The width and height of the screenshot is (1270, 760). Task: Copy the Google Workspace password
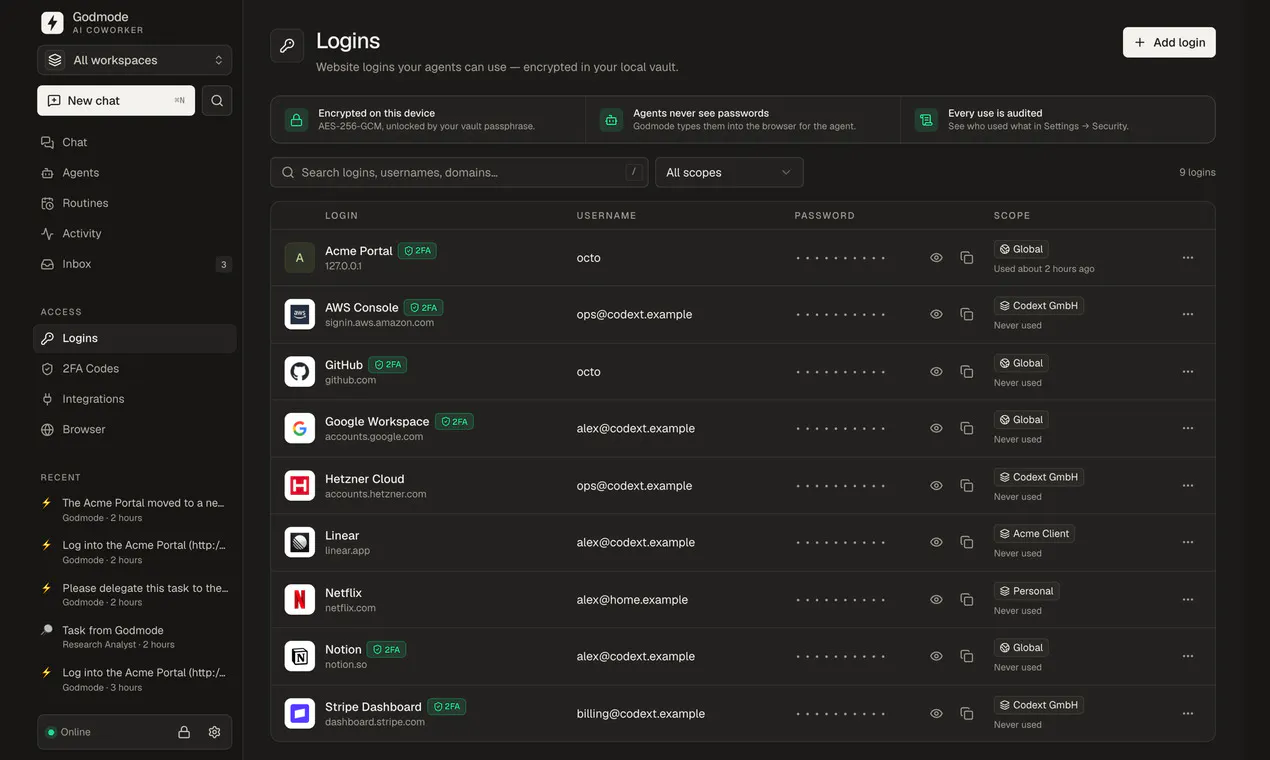967,428
